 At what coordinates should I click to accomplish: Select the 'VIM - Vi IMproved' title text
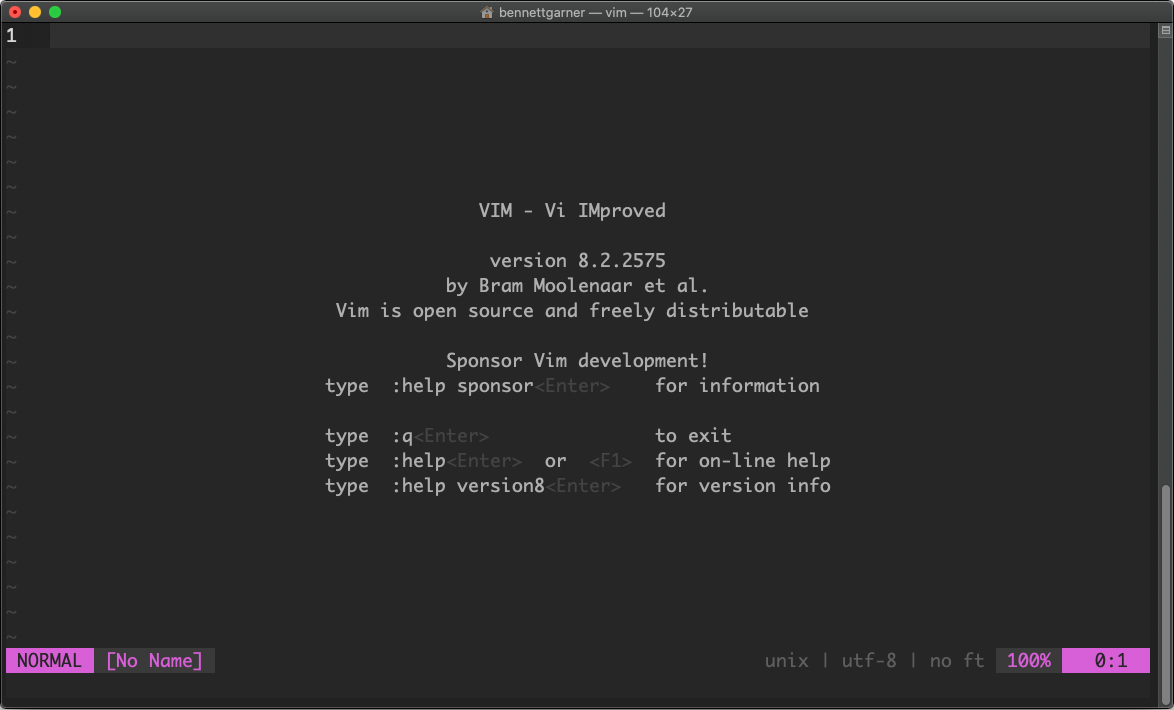click(x=572, y=210)
